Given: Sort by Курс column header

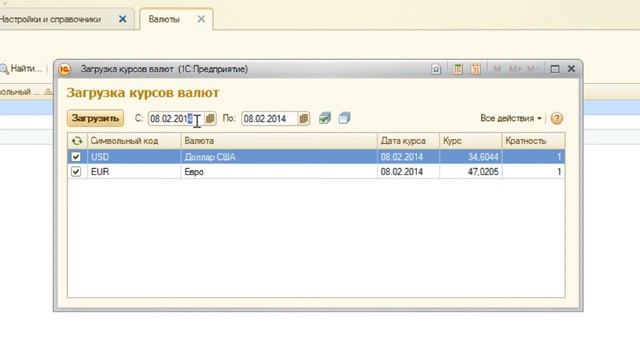Looking at the screenshot, I should point(471,141).
